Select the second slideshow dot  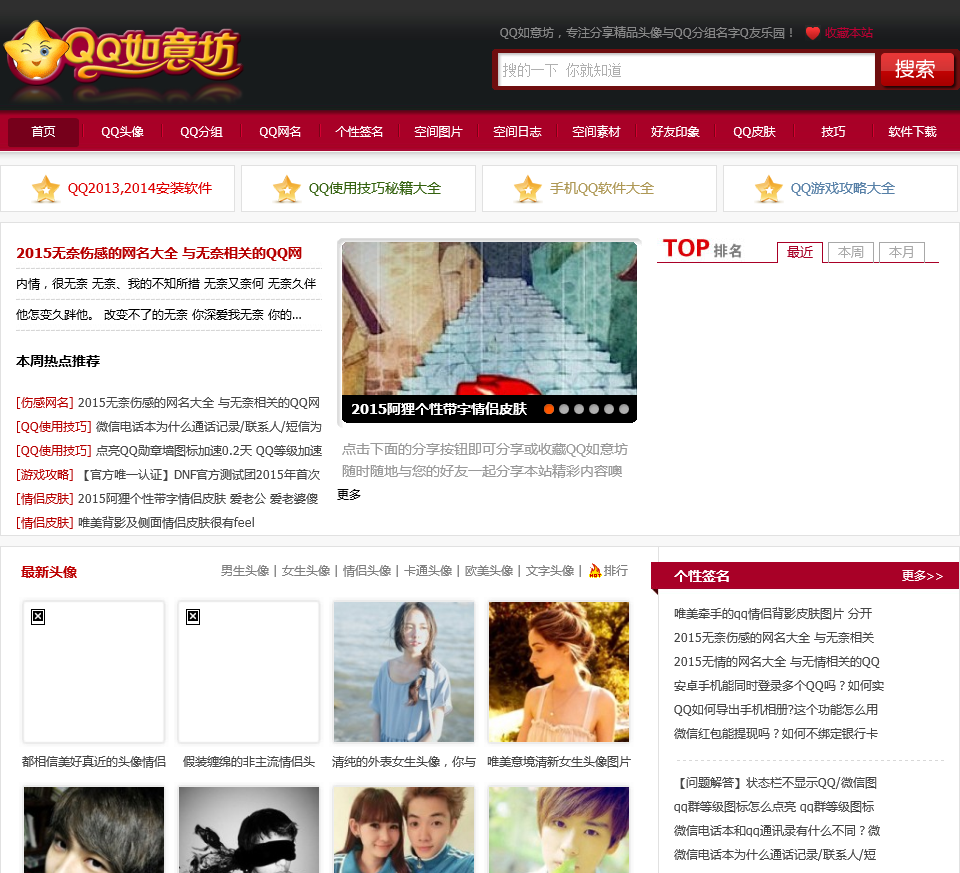tap(564, 409)
